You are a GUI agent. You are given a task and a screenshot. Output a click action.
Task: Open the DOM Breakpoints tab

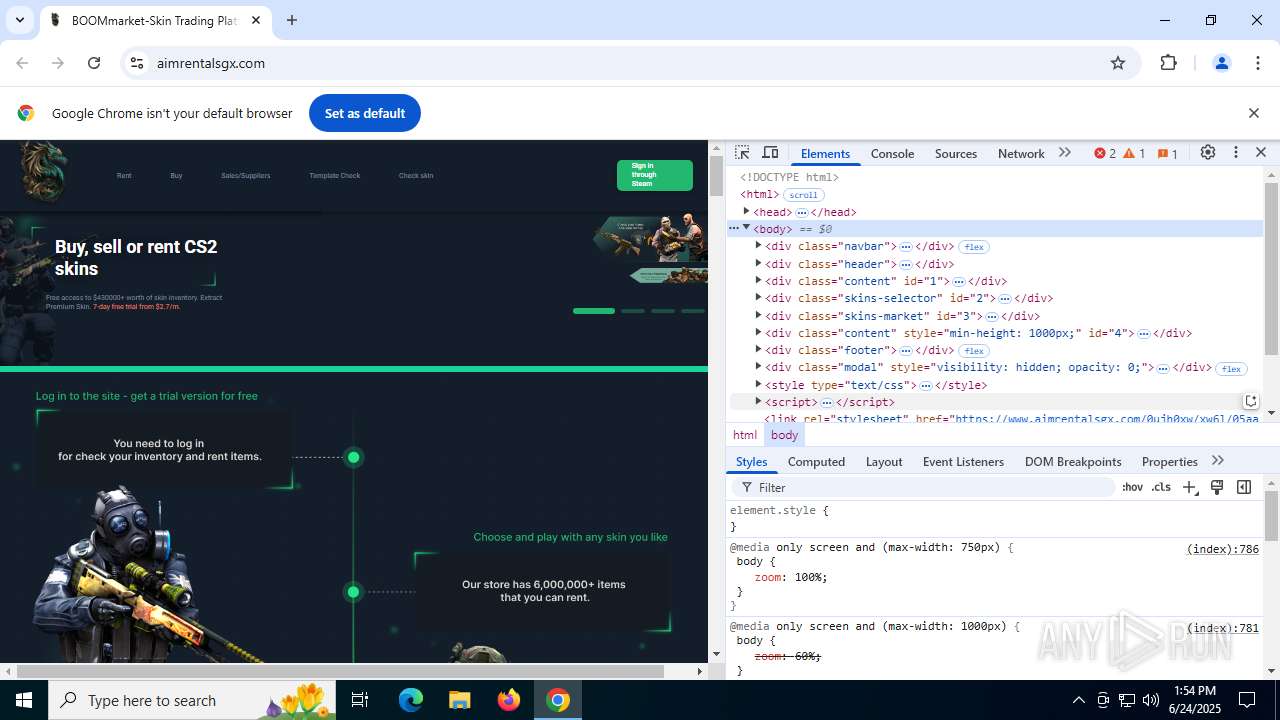point(1073,461)
